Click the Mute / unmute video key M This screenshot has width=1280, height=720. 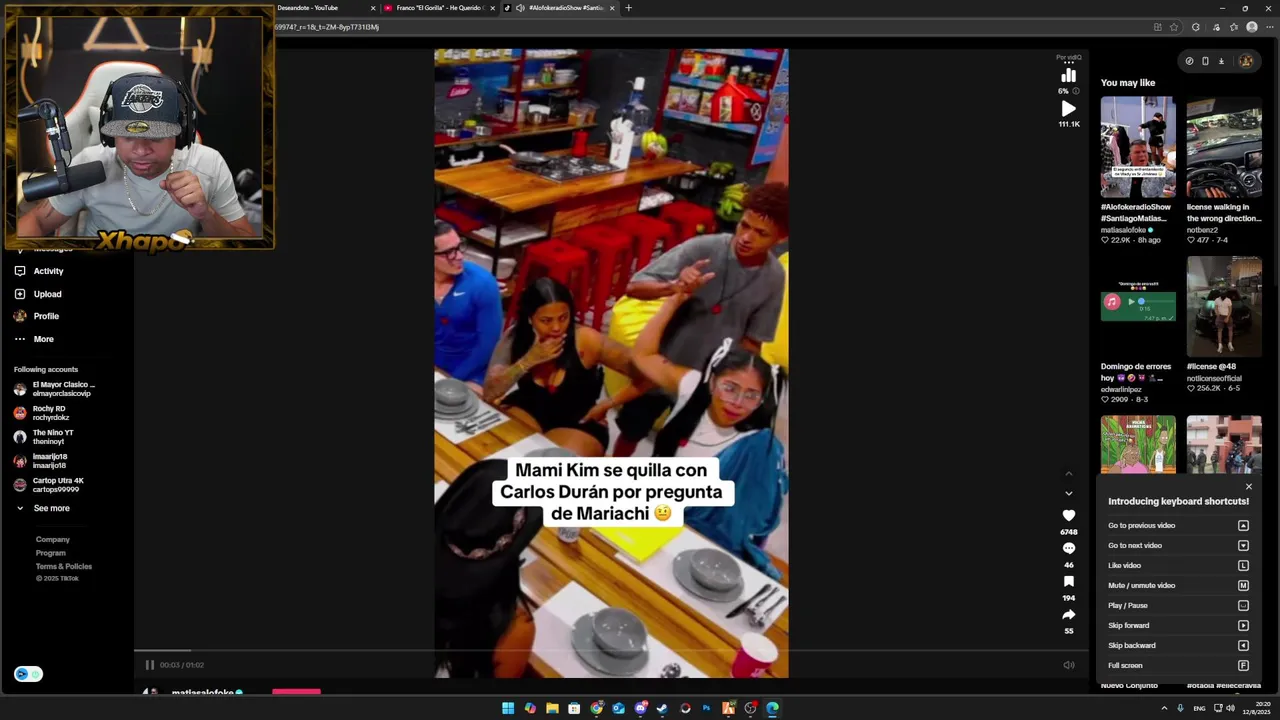(1243, 586)
